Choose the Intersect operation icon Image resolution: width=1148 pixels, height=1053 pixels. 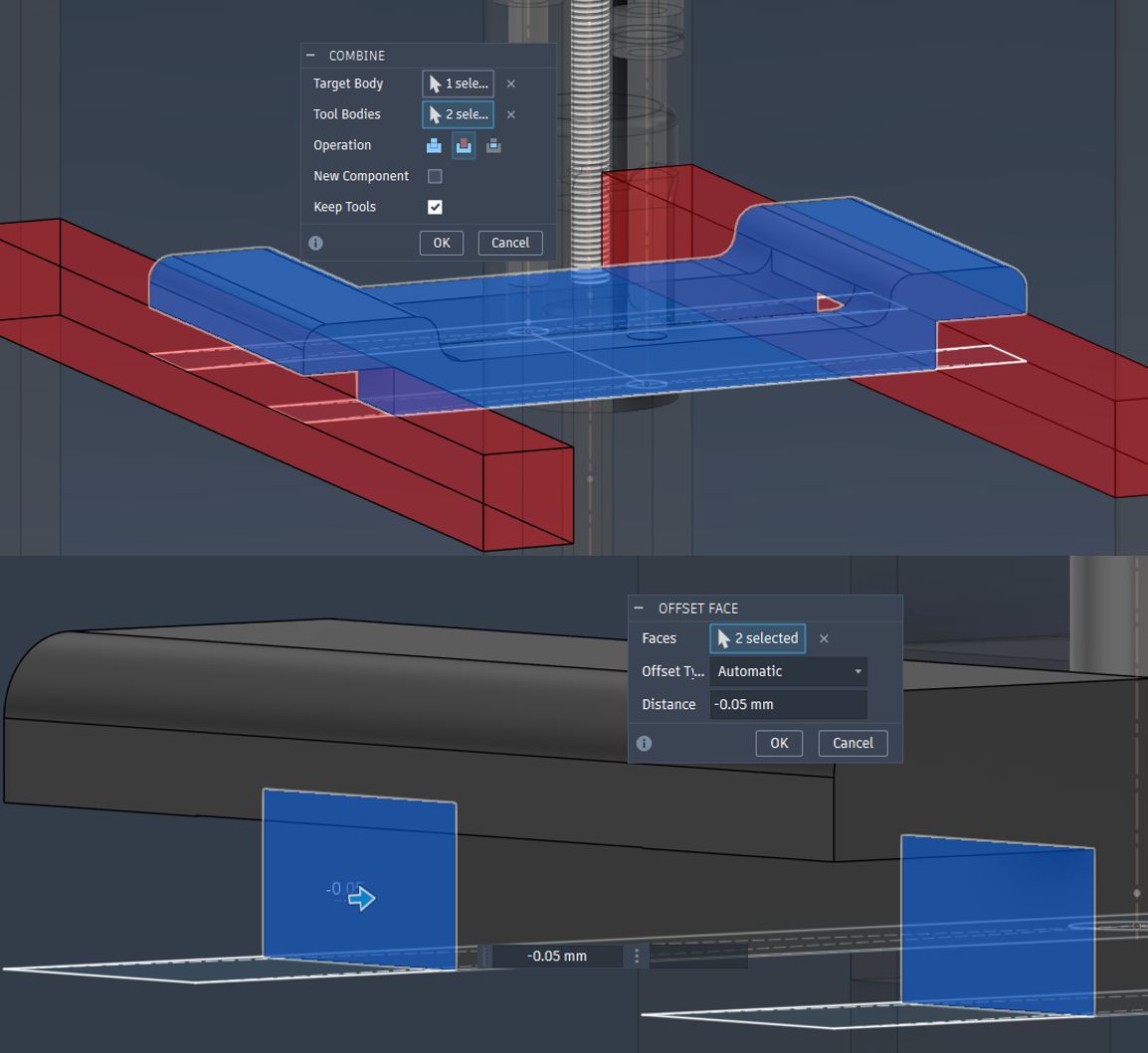click(493, 145)
